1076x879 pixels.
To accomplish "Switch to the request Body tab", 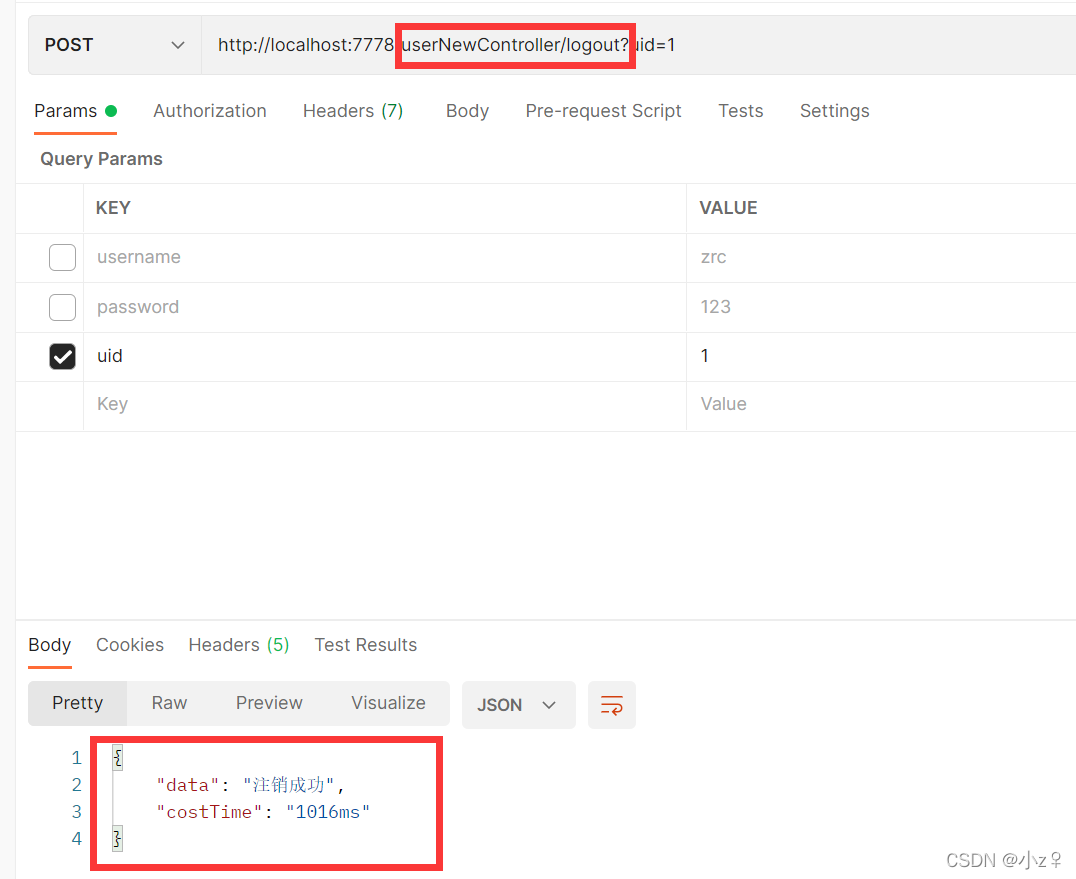I will tap(467, 111).
